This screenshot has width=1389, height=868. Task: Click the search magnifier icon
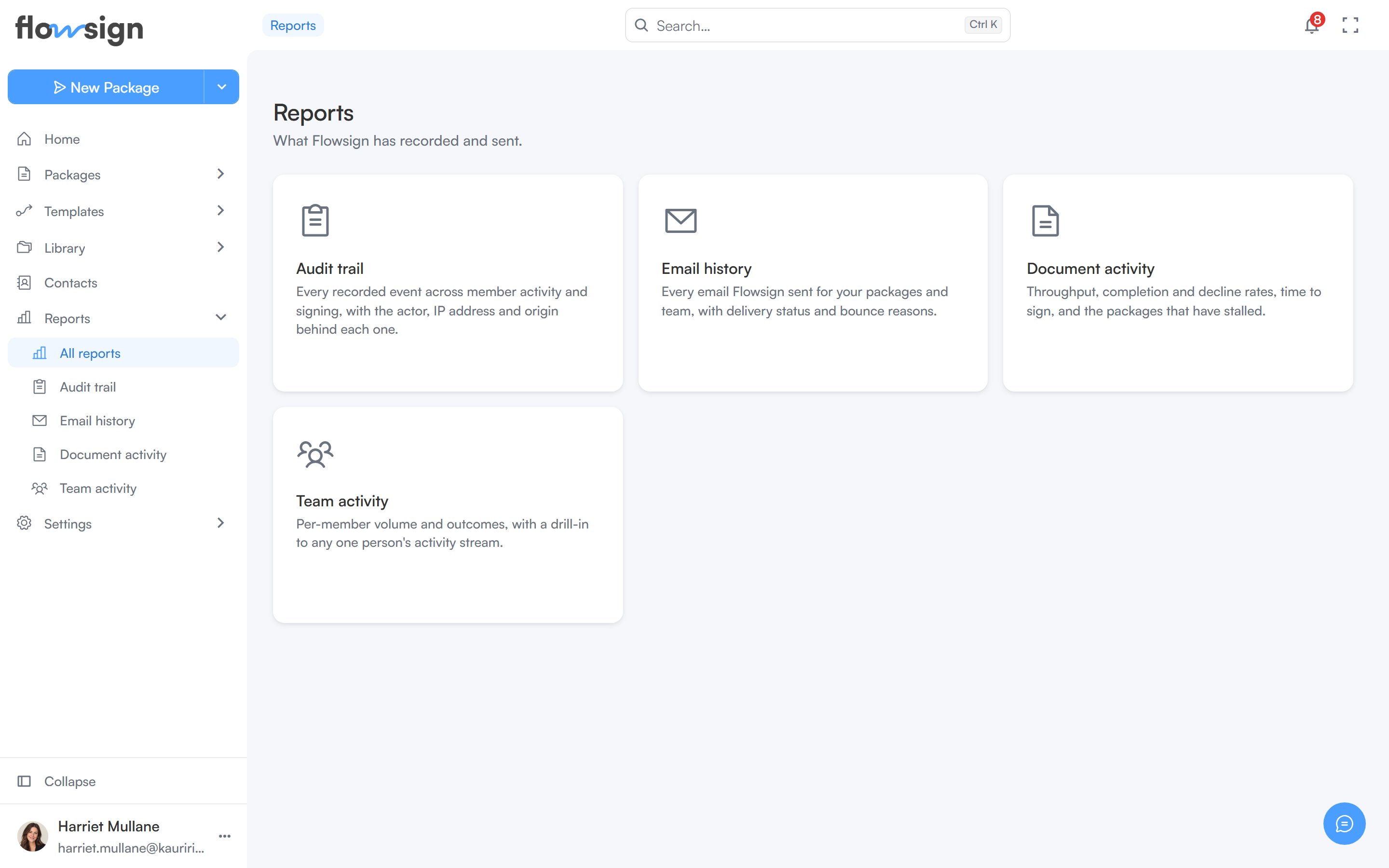tap(641, 25)
